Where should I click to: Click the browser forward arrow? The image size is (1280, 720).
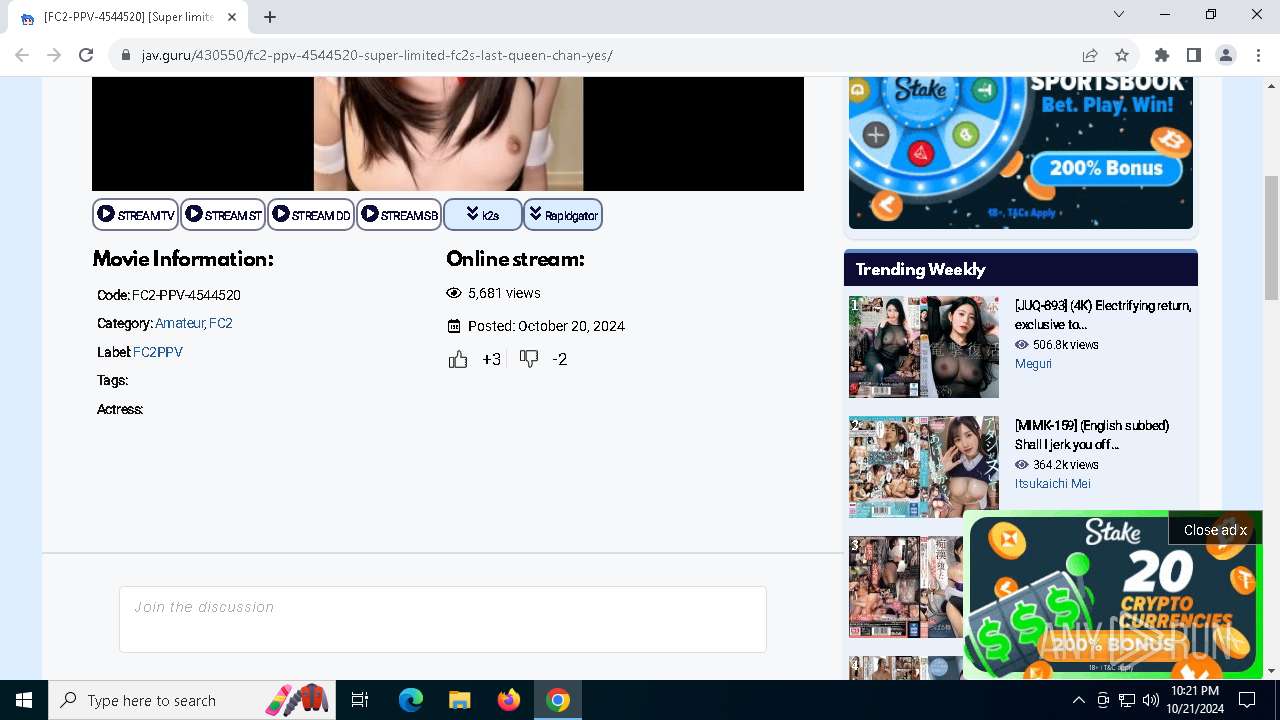coord(54,55)
